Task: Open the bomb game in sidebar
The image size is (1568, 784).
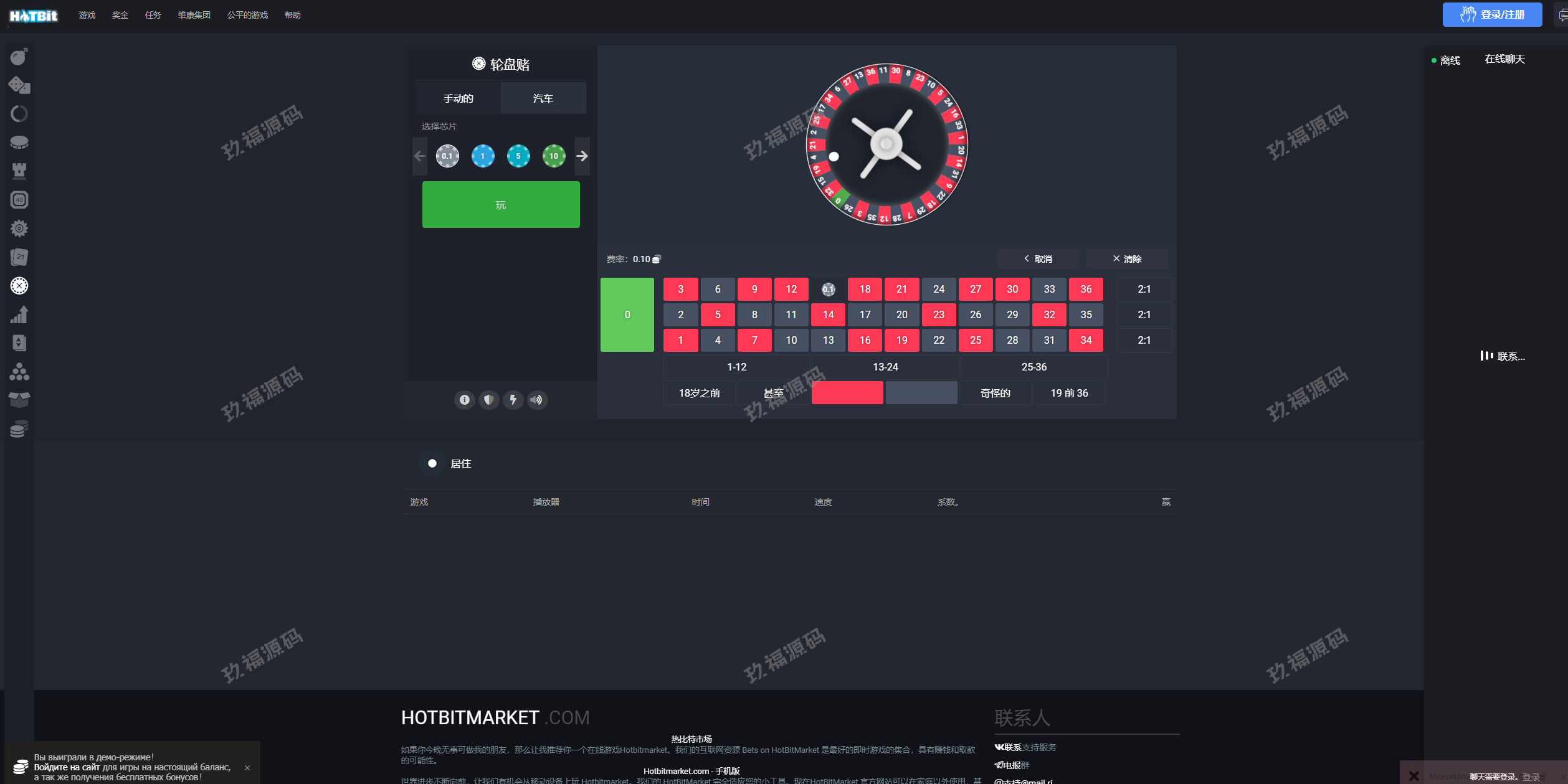Action: [19, 57]
